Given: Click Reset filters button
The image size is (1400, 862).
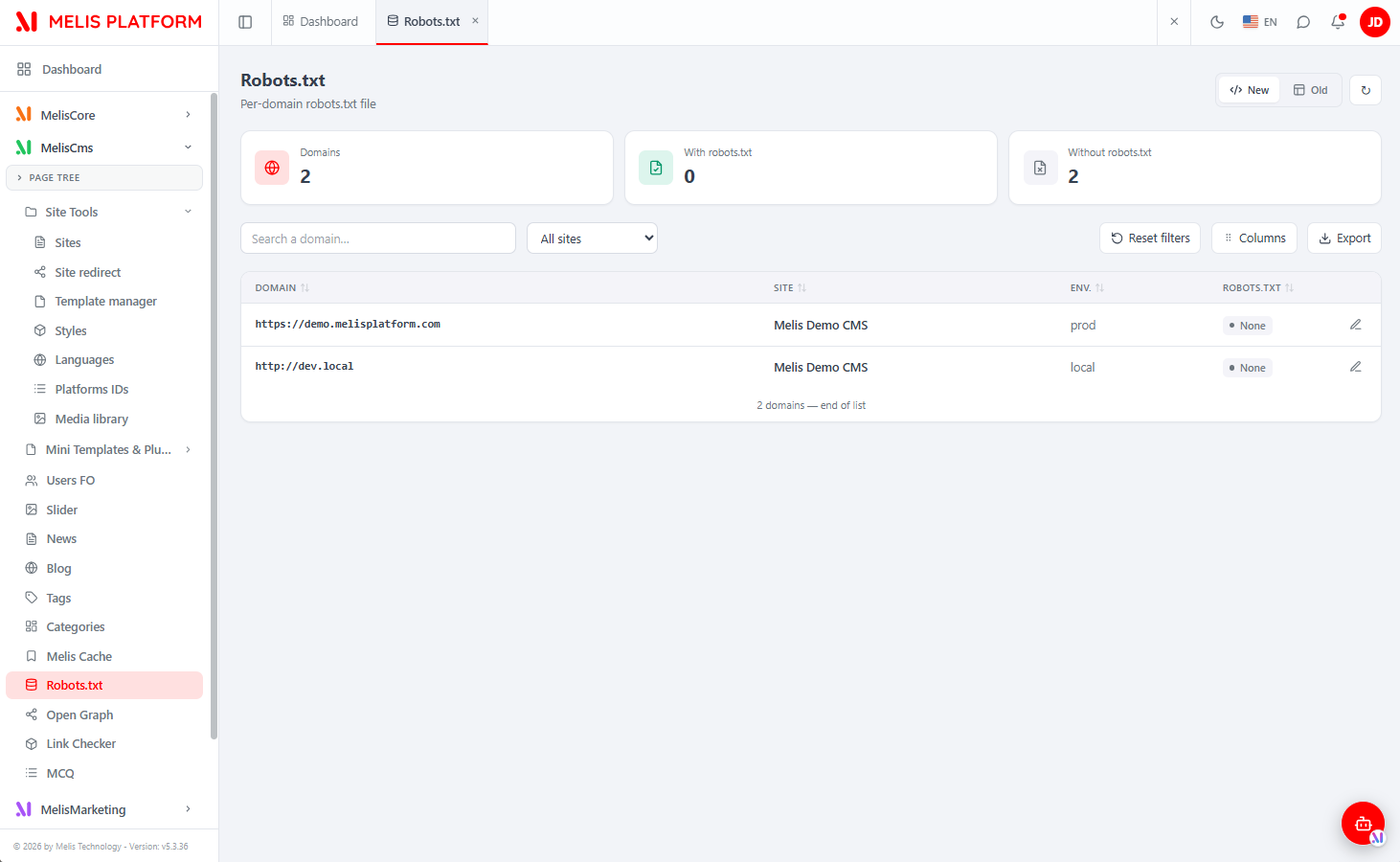Looking at the screenshot, I should click(1150, 238).
